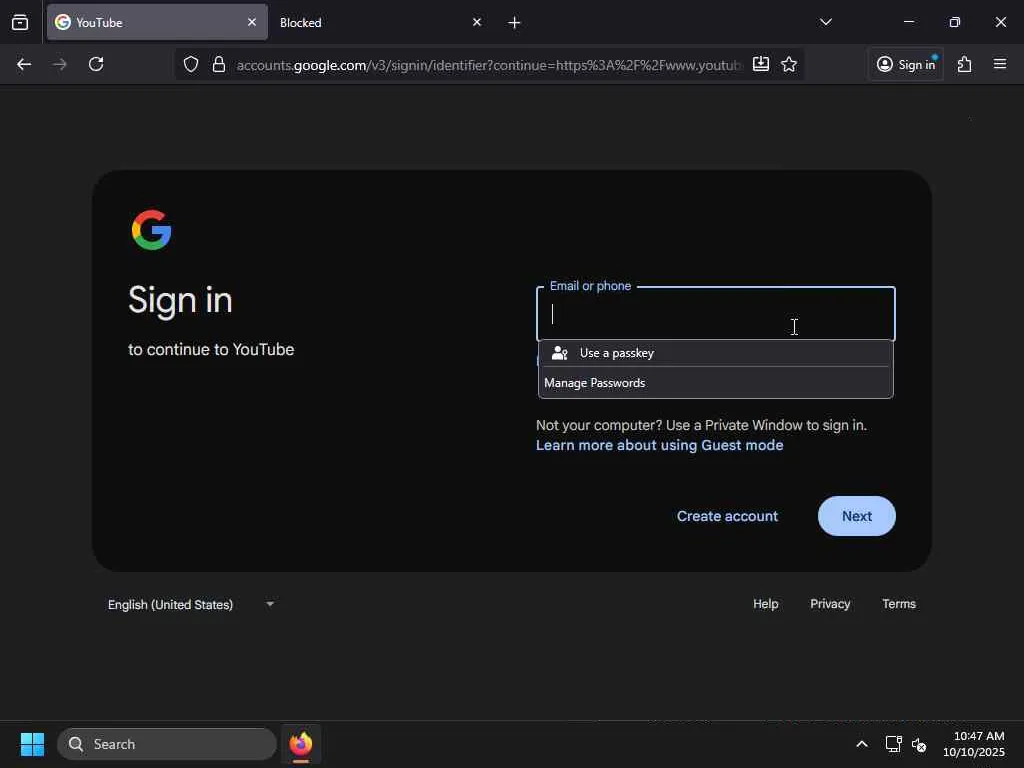Restore down the Firefox window

[x=955, y=22]
